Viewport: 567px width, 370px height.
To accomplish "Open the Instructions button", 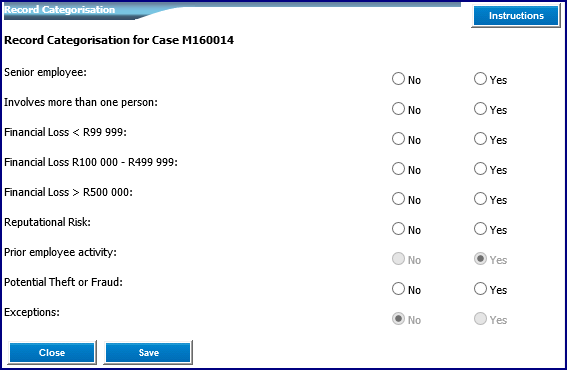I will pos(516,16).
